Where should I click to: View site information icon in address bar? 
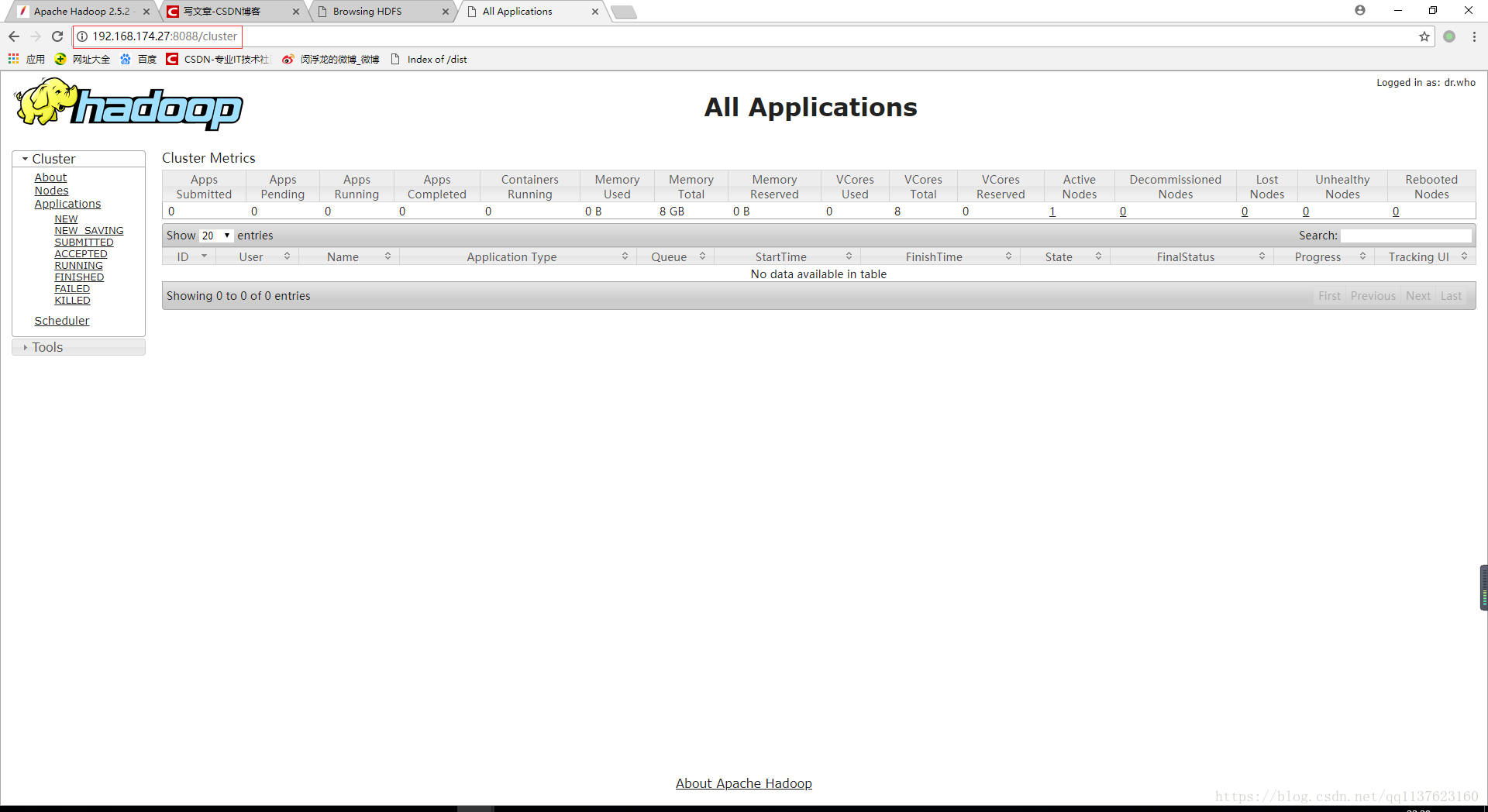tap(82, 36)
